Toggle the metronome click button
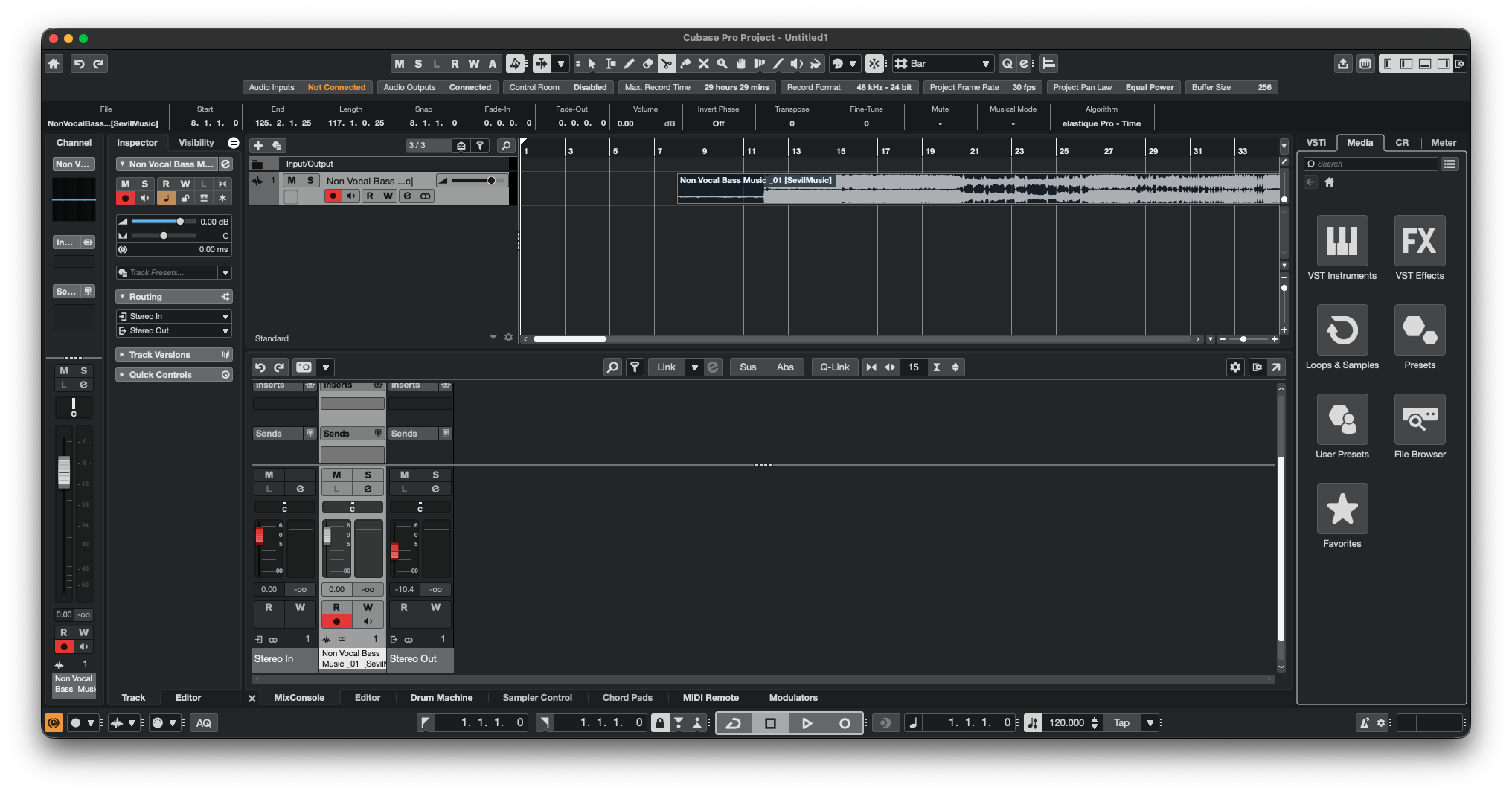 tap(1365, 723)
